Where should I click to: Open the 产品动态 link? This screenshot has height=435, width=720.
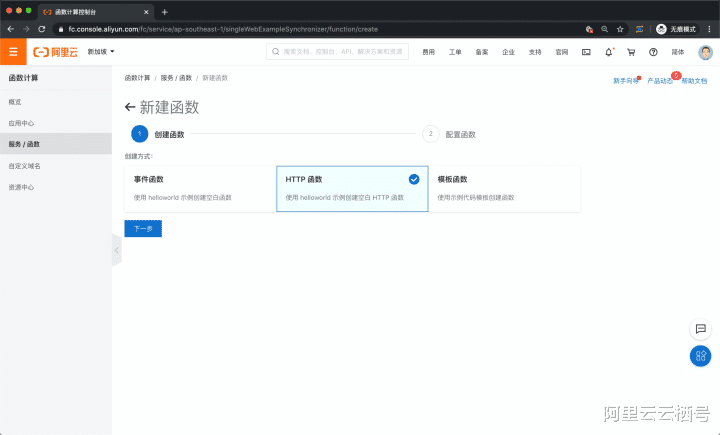click(x=660, y=81)
